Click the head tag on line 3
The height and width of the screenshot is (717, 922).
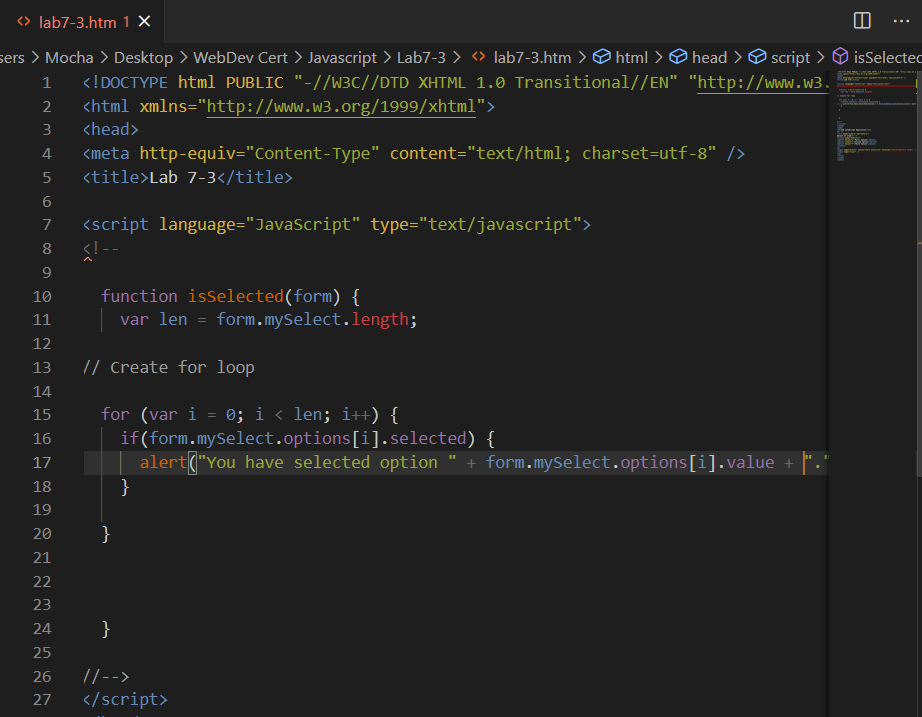pyautogui.click(x=111, y=129)
